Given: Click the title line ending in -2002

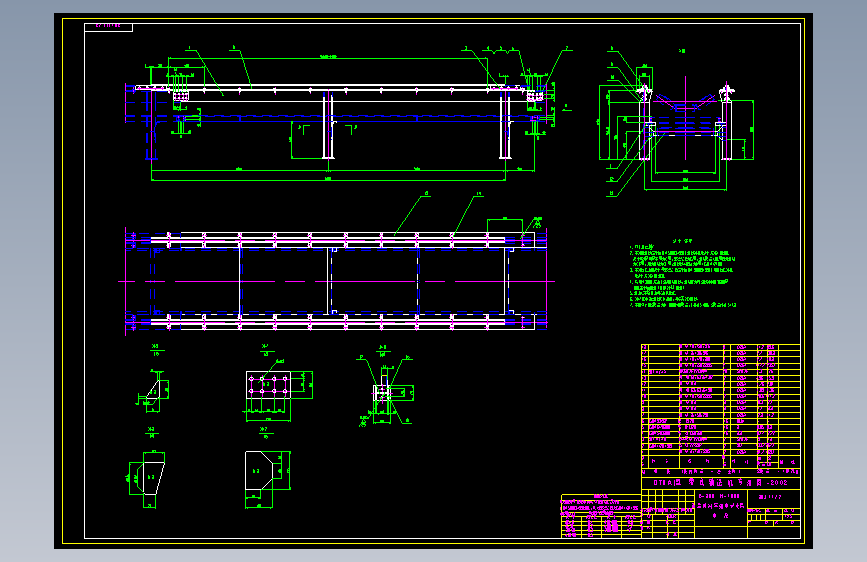Looking at the screenshot, I should [720, 482].
